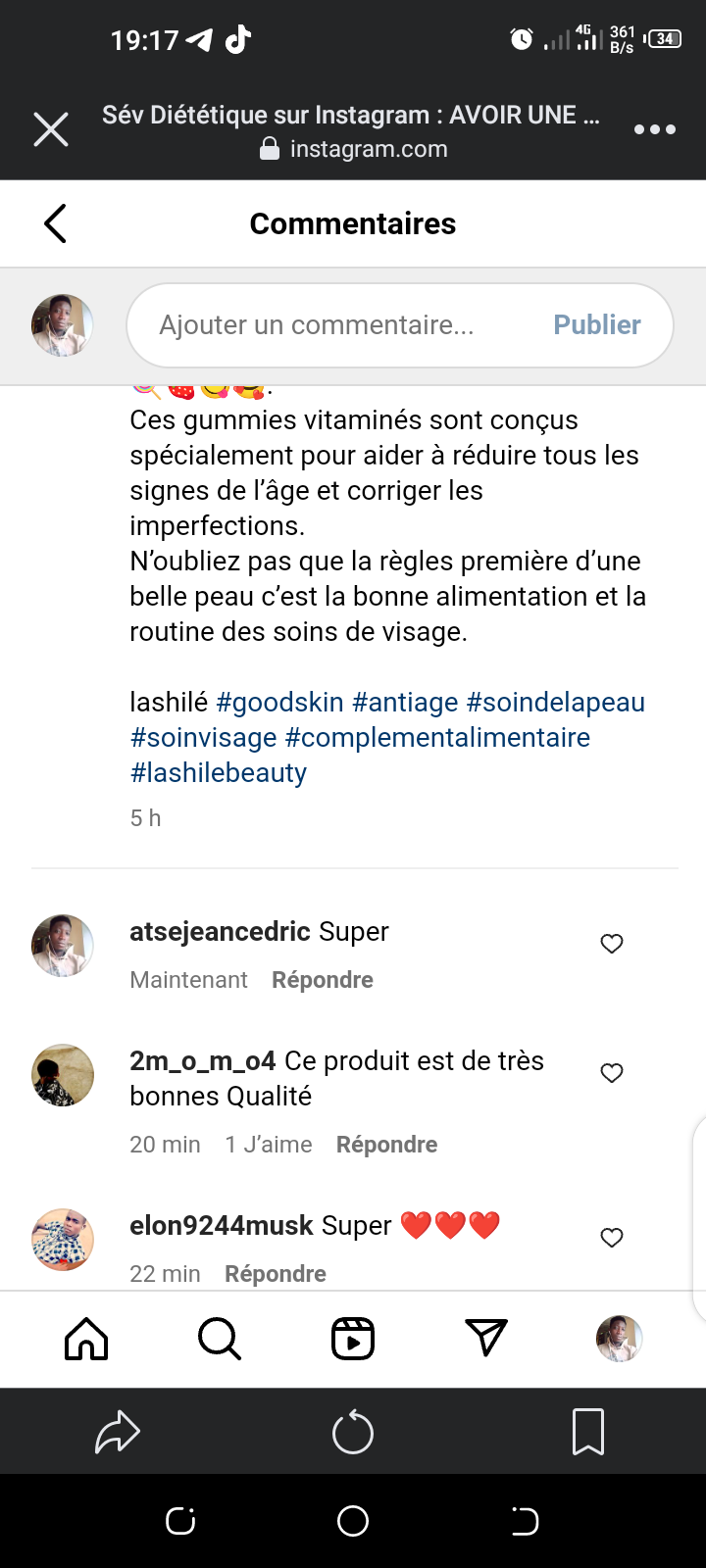Open the search magnifier icon

point(219,1339)
